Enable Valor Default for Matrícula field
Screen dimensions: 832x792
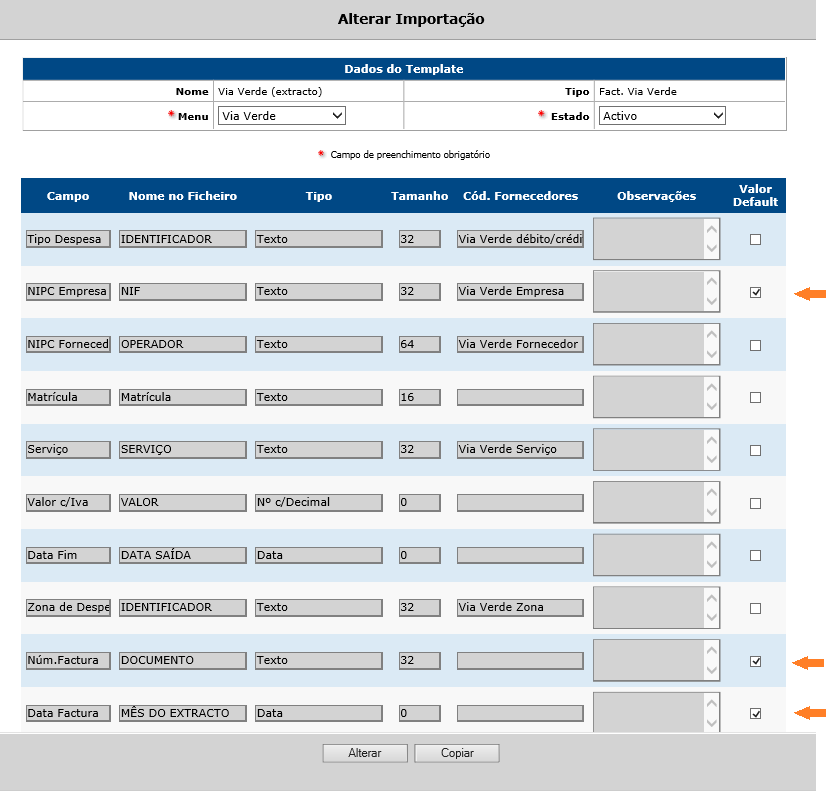(x=755, y=397)
